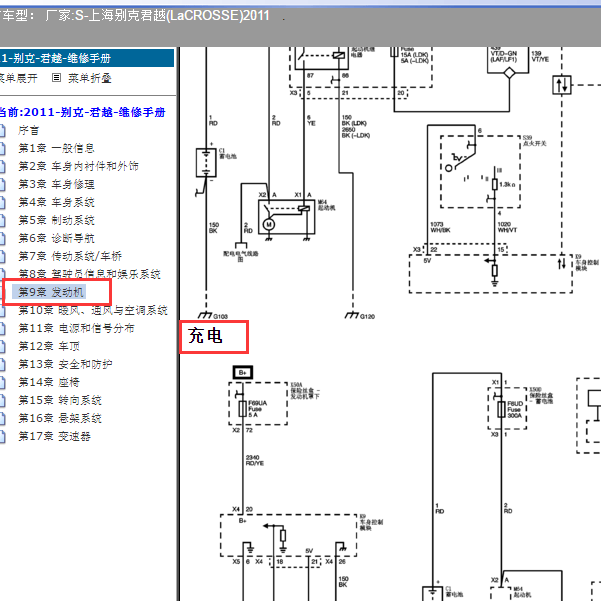Image resolution: width=601 pixels, height=601 pixels.
Task: Click the 1.3kΩ resistor label
Action: click(x=507, y=185)
